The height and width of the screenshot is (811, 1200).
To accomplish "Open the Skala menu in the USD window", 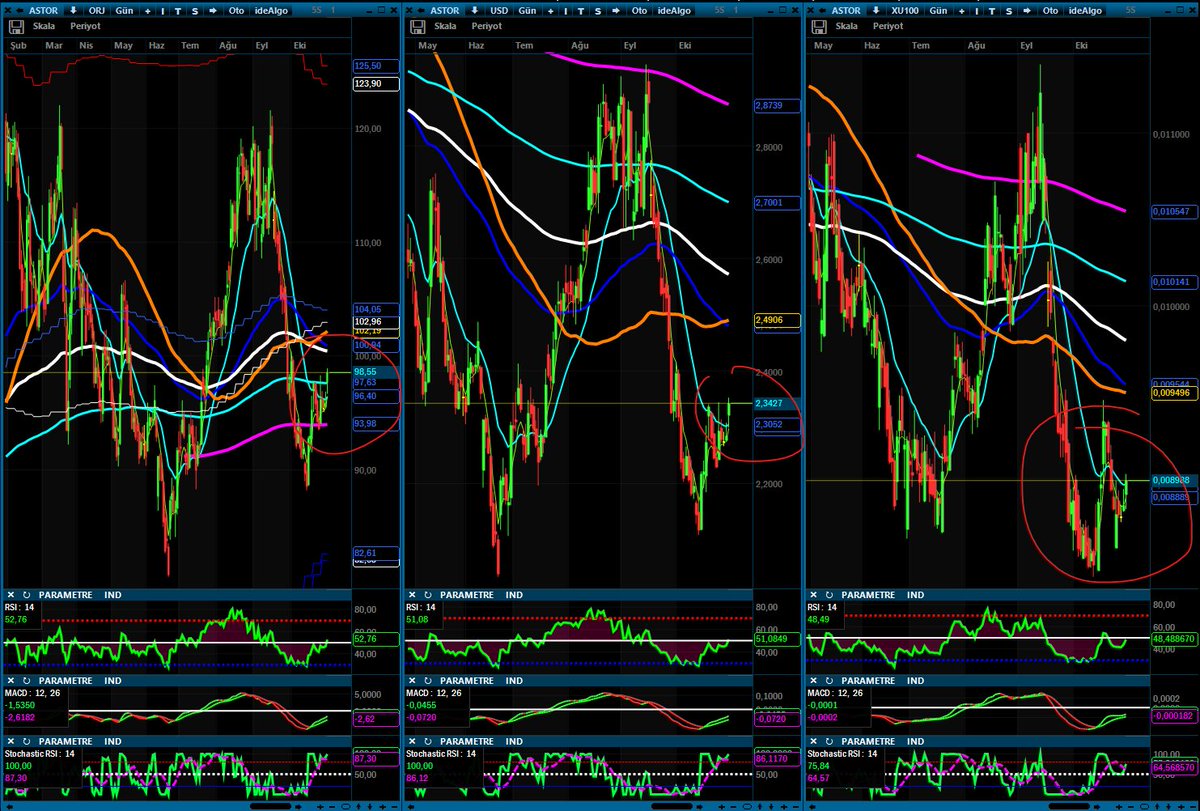I will point(444,27).
